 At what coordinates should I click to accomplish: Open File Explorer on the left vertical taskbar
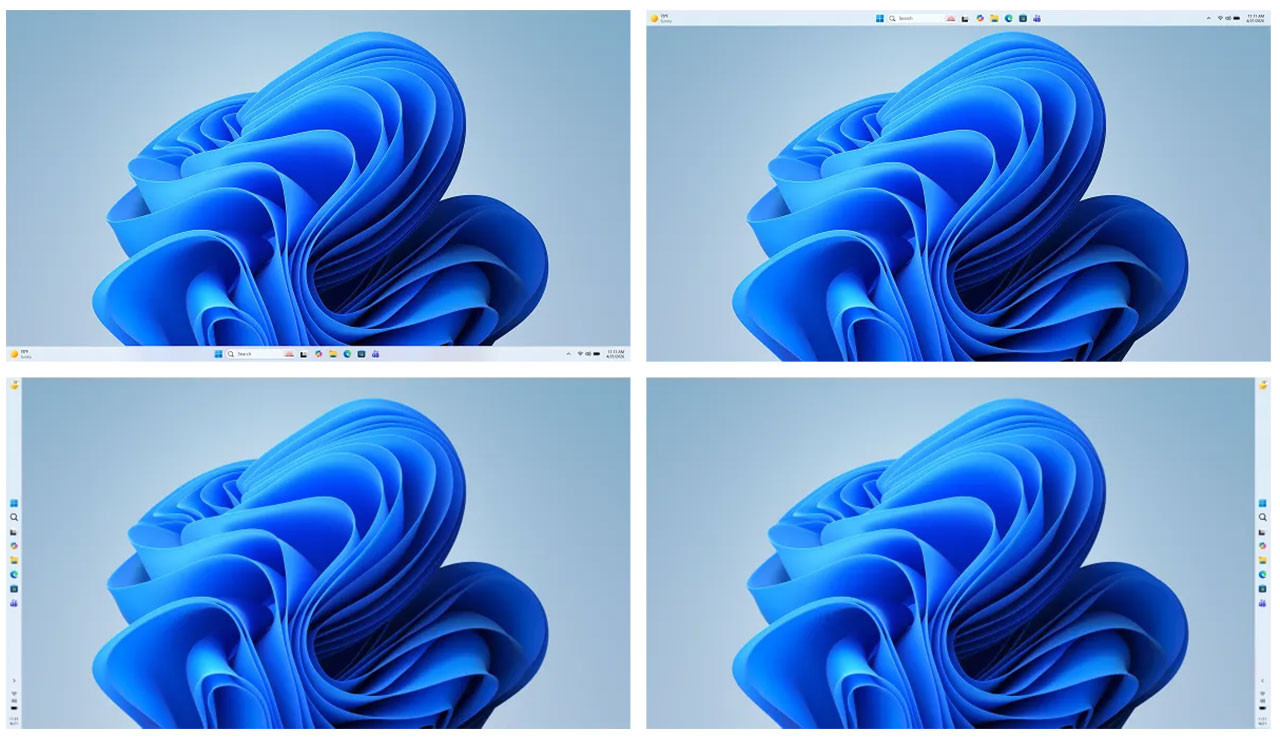click(x=14, y=560)
